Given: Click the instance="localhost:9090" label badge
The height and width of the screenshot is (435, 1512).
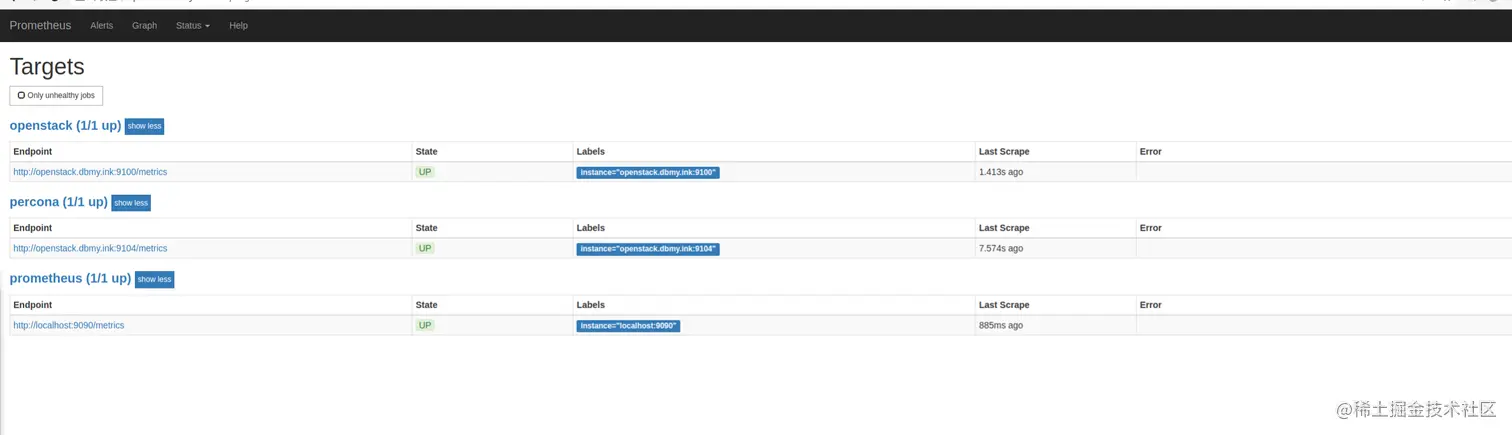Looking at the screenshot, I should (x=628, y=326).
